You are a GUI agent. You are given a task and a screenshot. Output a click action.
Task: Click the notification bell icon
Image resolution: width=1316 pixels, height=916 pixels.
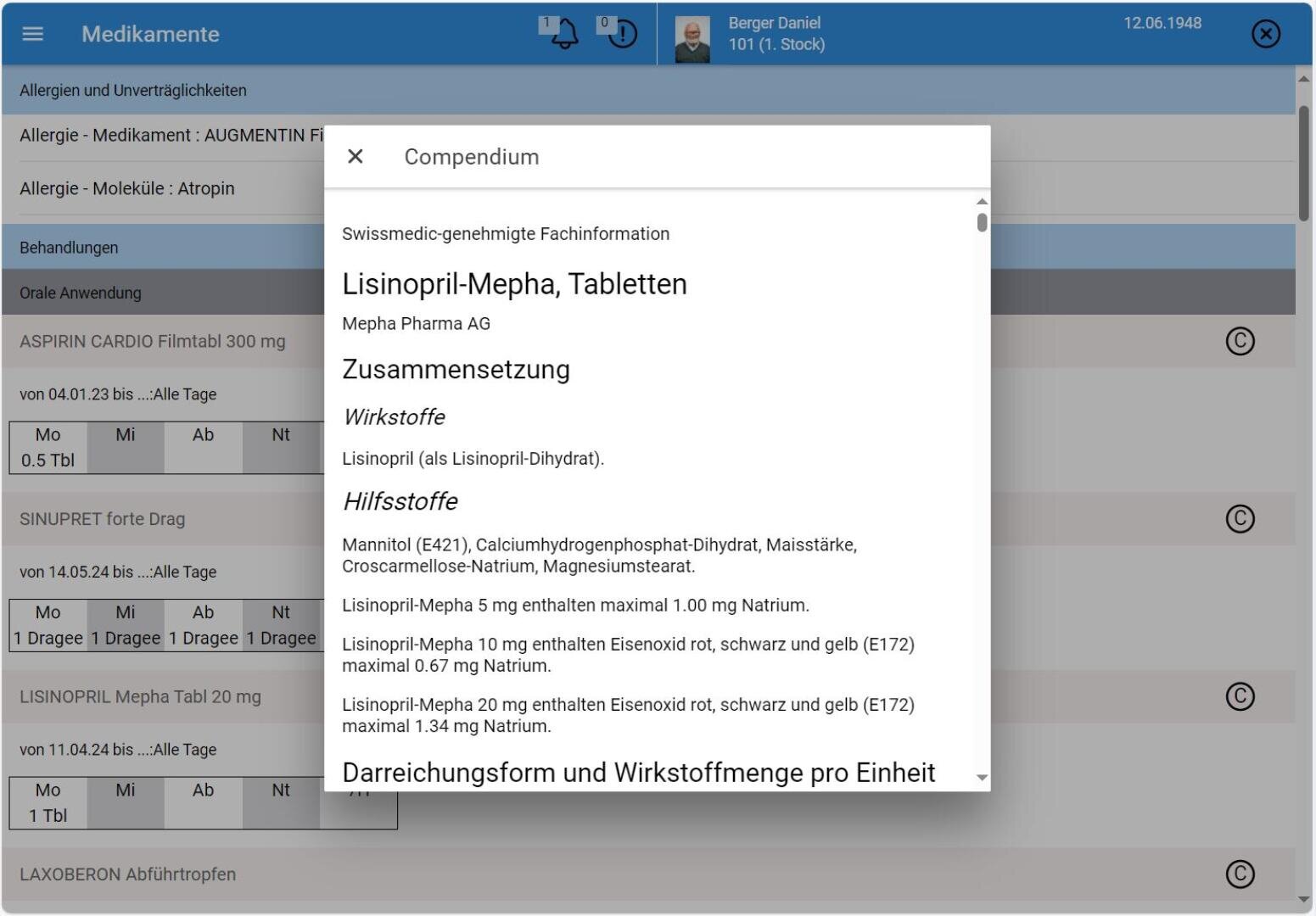point(562,34)
